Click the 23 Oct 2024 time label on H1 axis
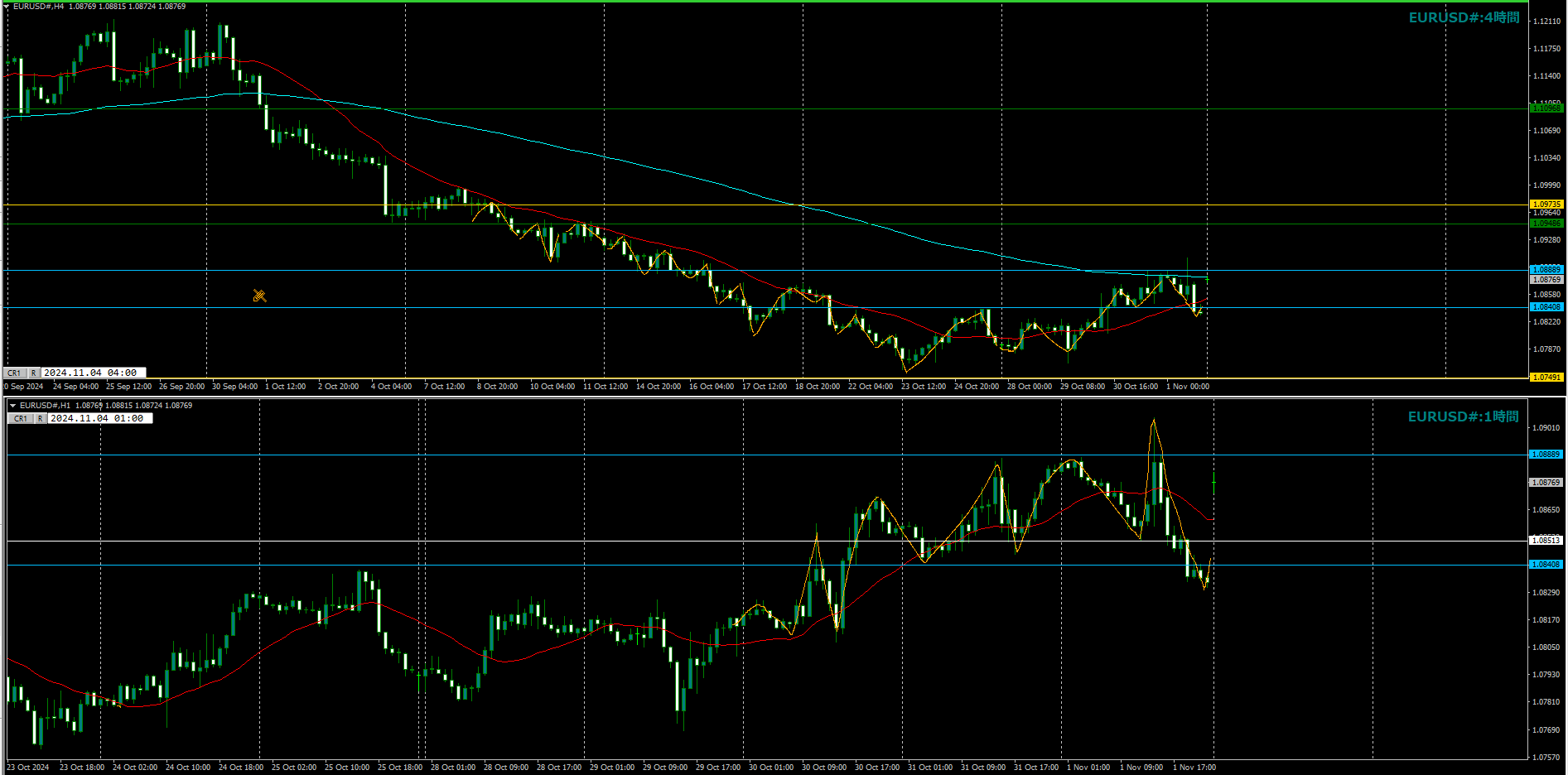Image resolution: width=1568 pixels, height=775 pixels. click(28, 768)
